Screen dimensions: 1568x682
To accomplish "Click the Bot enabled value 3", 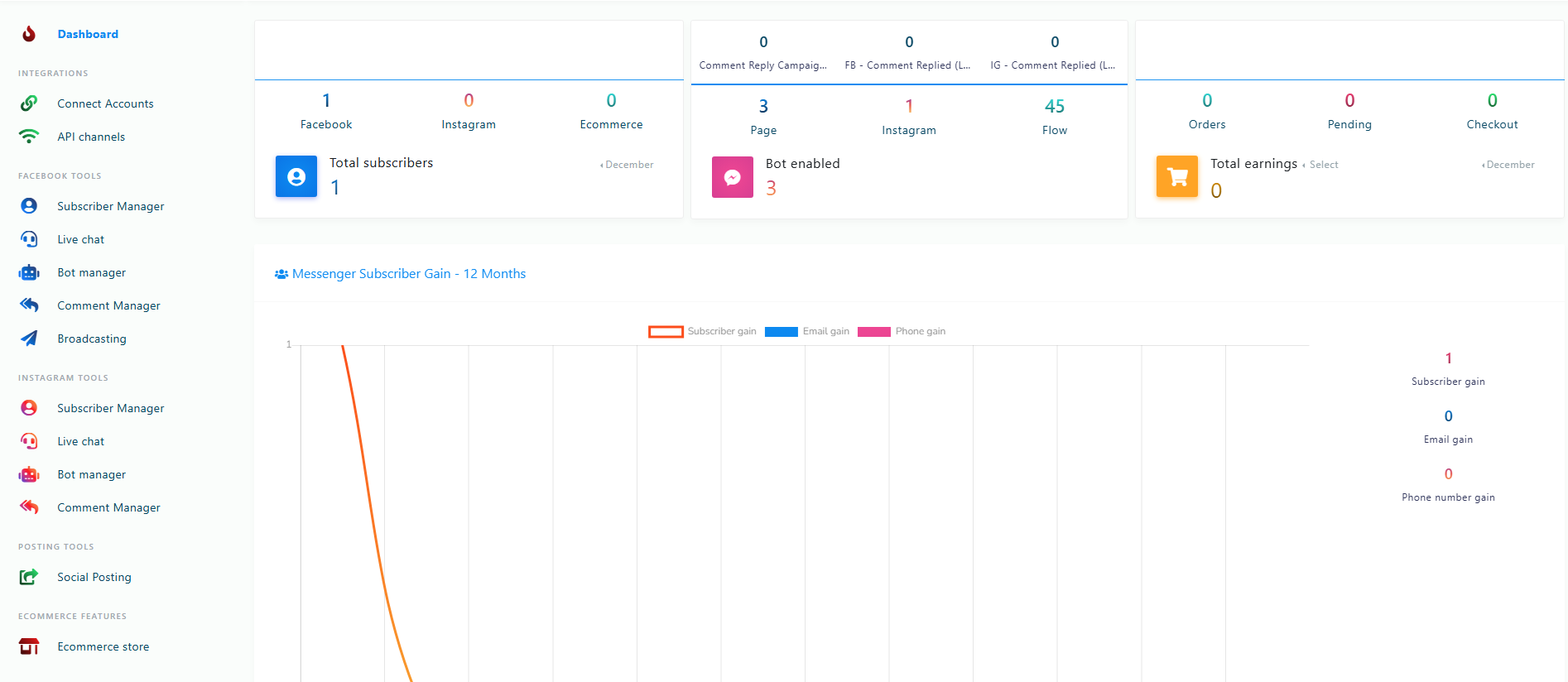I will tap(771, 189).
